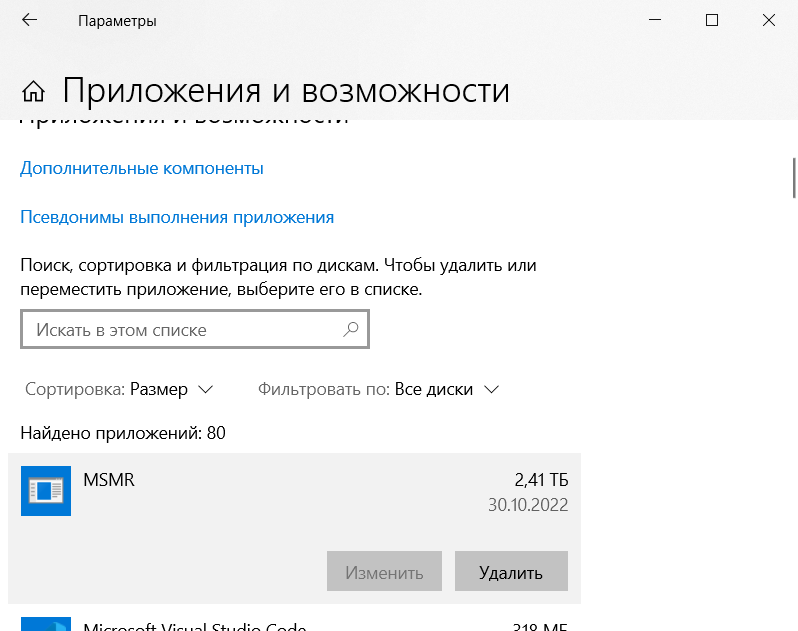Click the Параметры window title
Image resolution: width=798 pixels, height=631 pixels.
tap(117, 21)
